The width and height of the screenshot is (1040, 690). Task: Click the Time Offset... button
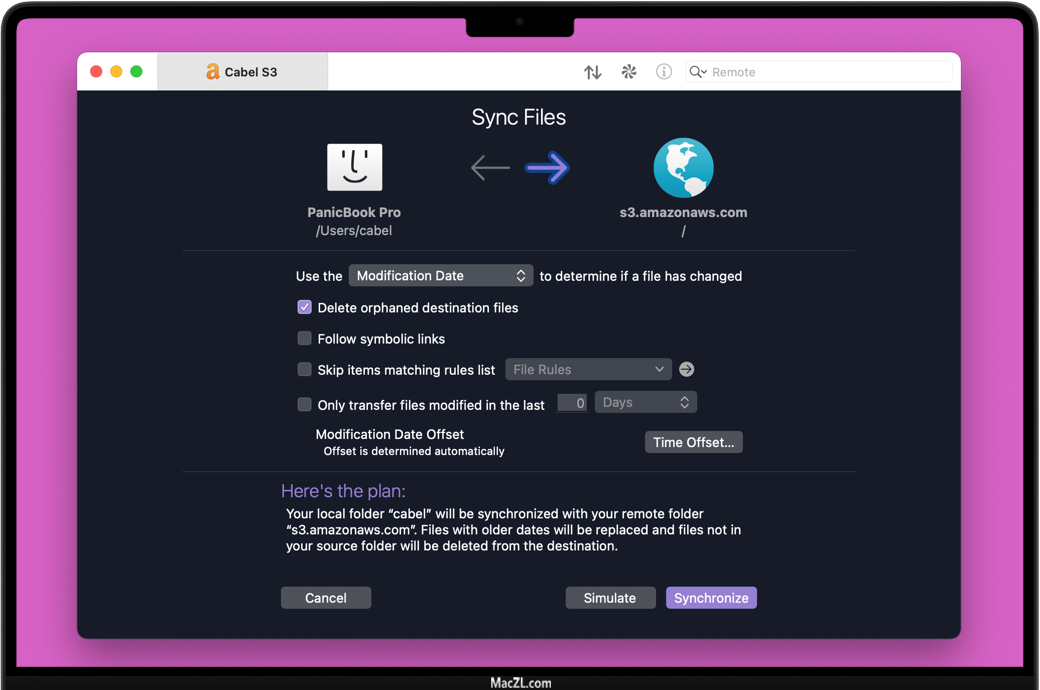(693, 442)
